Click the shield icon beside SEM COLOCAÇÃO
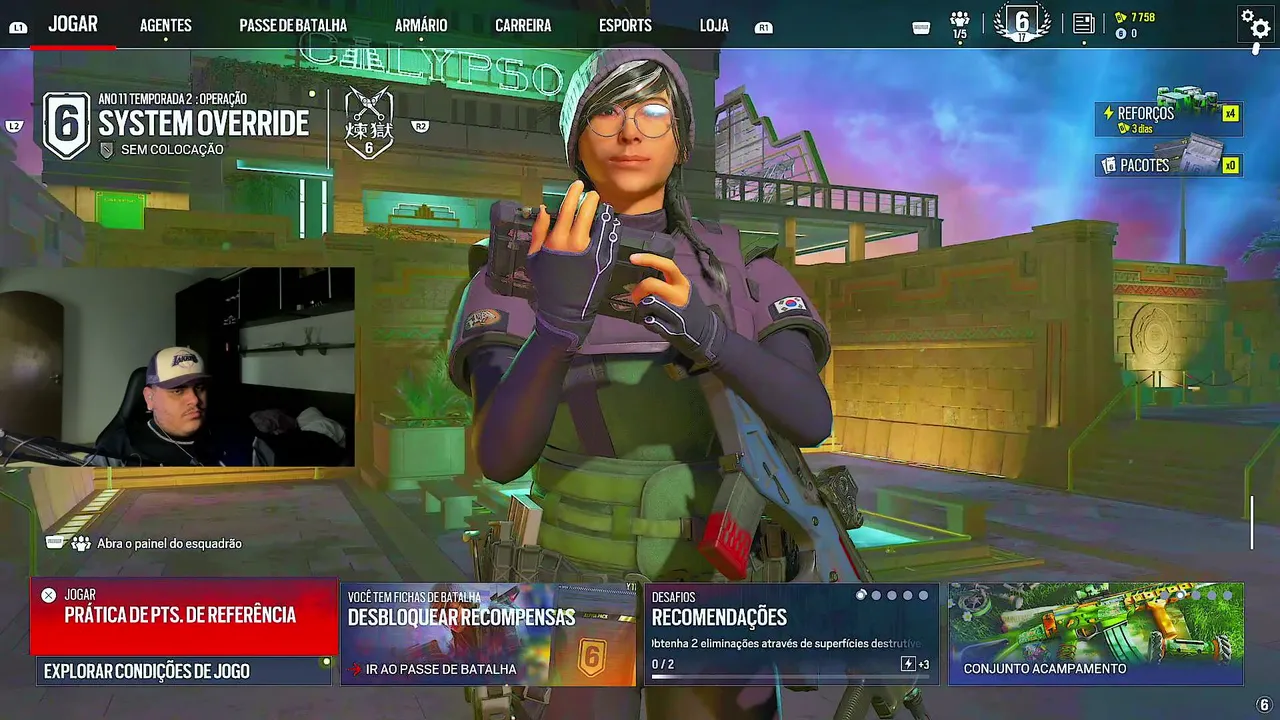Viewport: 1280px width, 720px height. [107, 149]
